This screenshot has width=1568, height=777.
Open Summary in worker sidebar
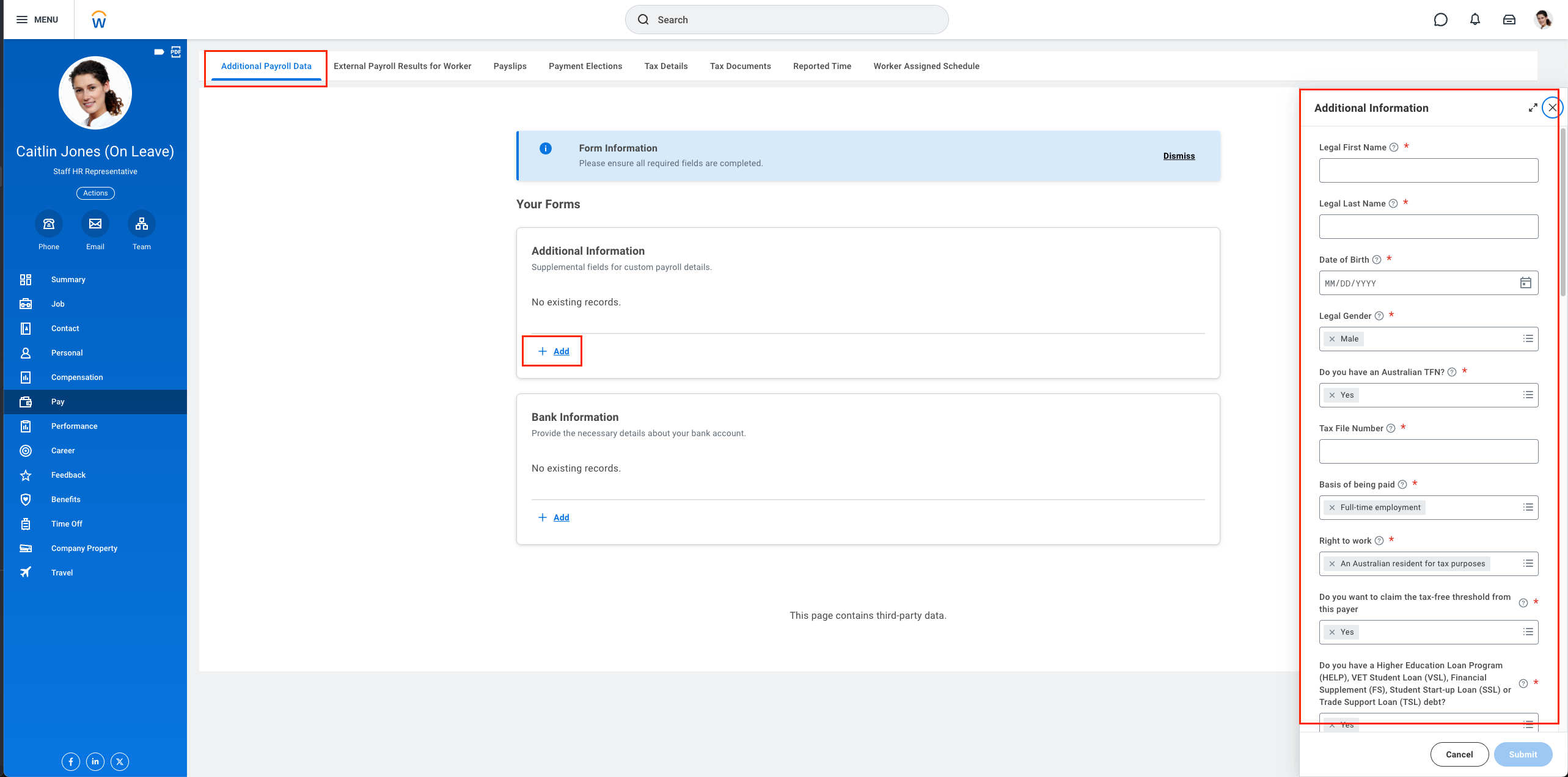click(95, 279)
